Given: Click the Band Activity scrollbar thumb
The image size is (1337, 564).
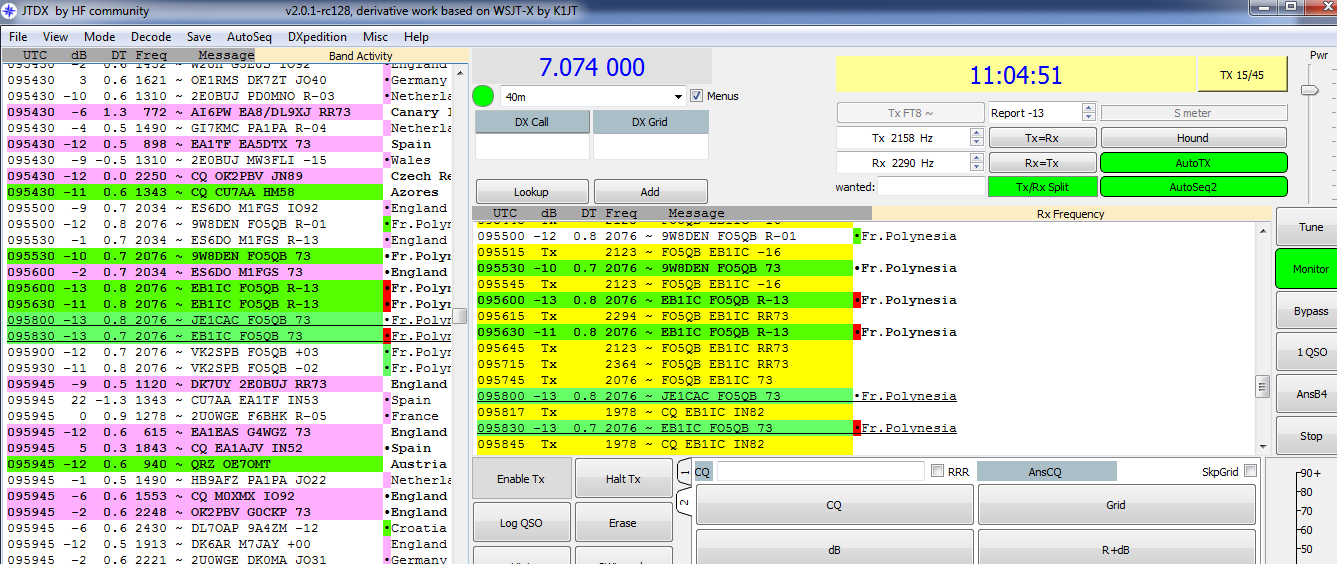Looking at the screenshot, I should pos(460,316).
